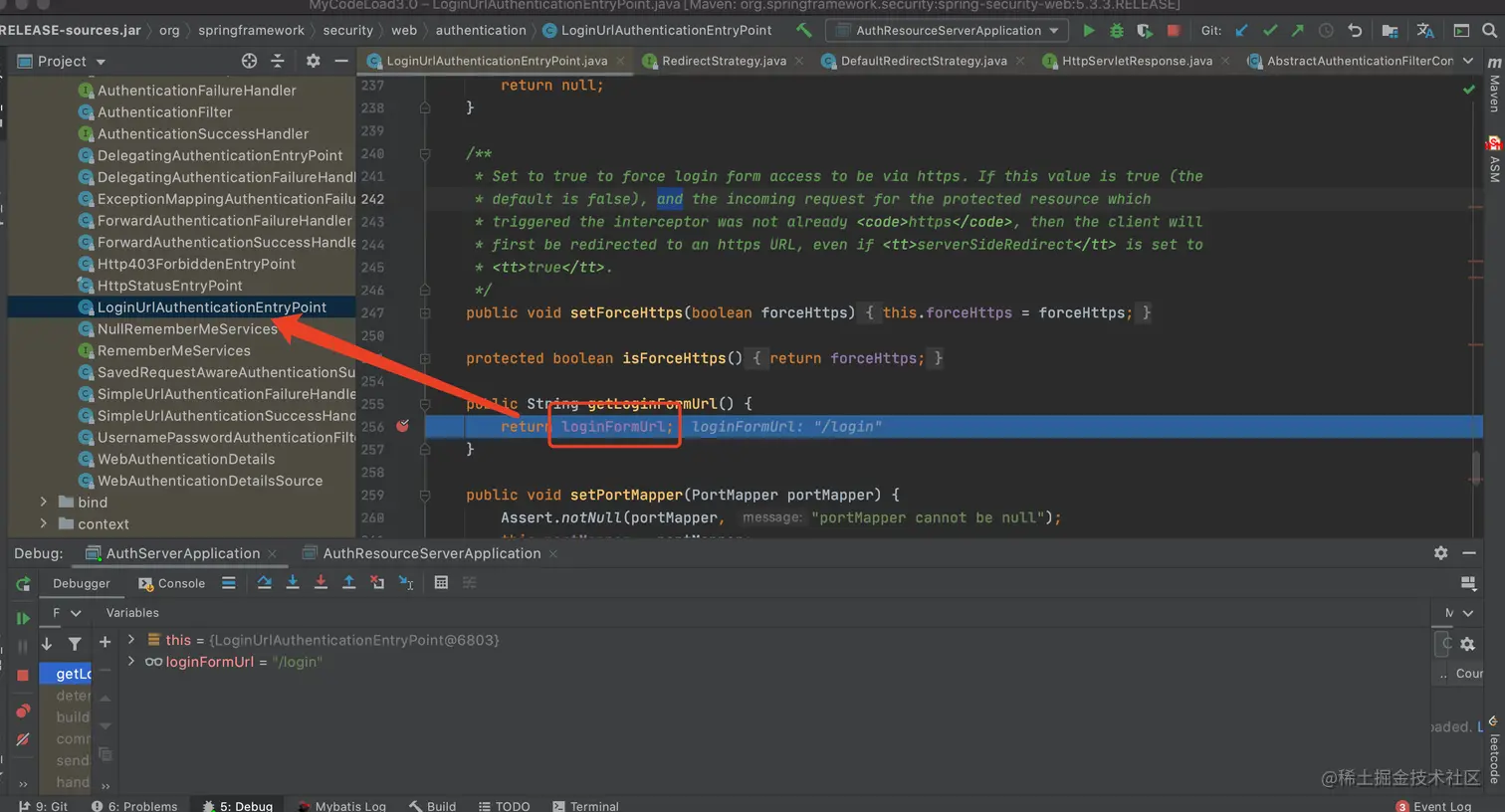The image size is (1505, 812).
Task: Force Step Into red arrow icon
Action: (x=321, y=583)
